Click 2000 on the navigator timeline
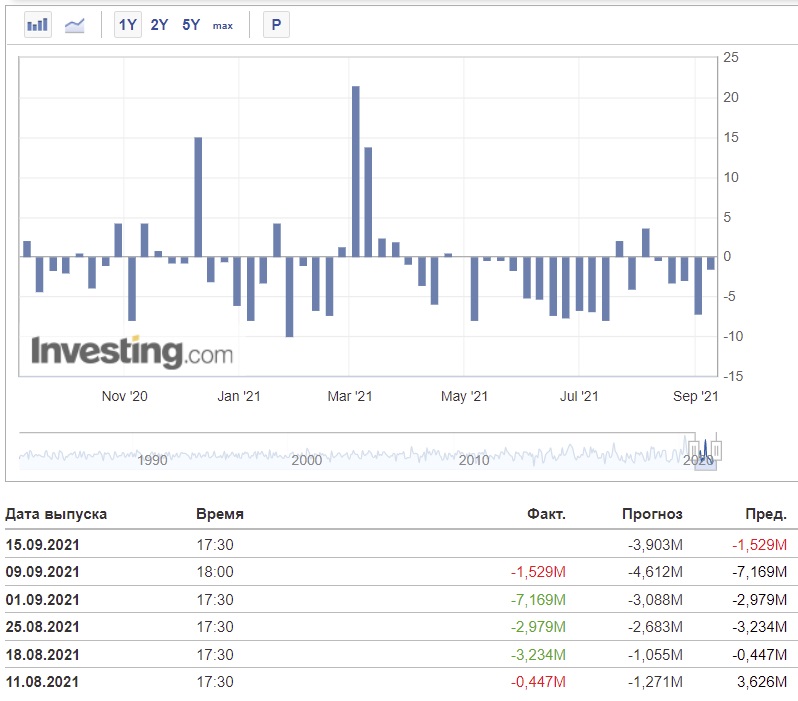Screen dimensions: 798x701 coord(306,460)
